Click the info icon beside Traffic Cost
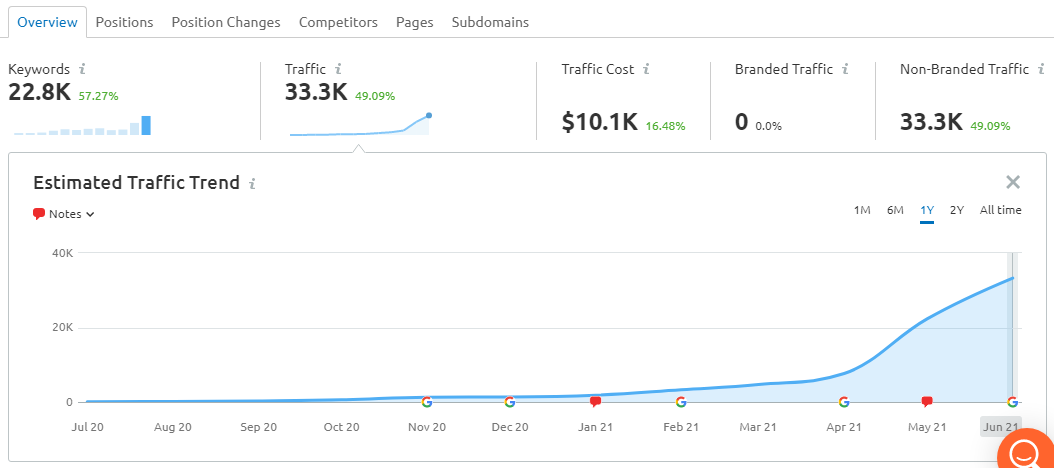Viewport: 1054px width, 468px height. [646, 69]
